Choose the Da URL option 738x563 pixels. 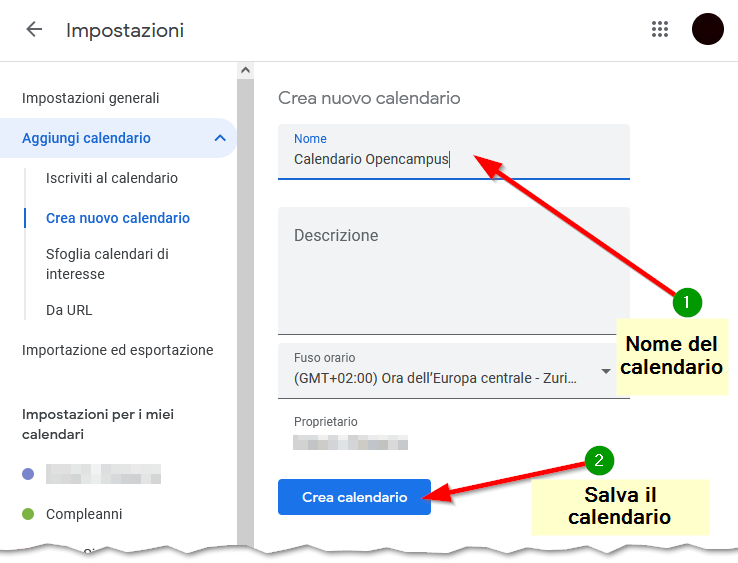pos(69,310)
